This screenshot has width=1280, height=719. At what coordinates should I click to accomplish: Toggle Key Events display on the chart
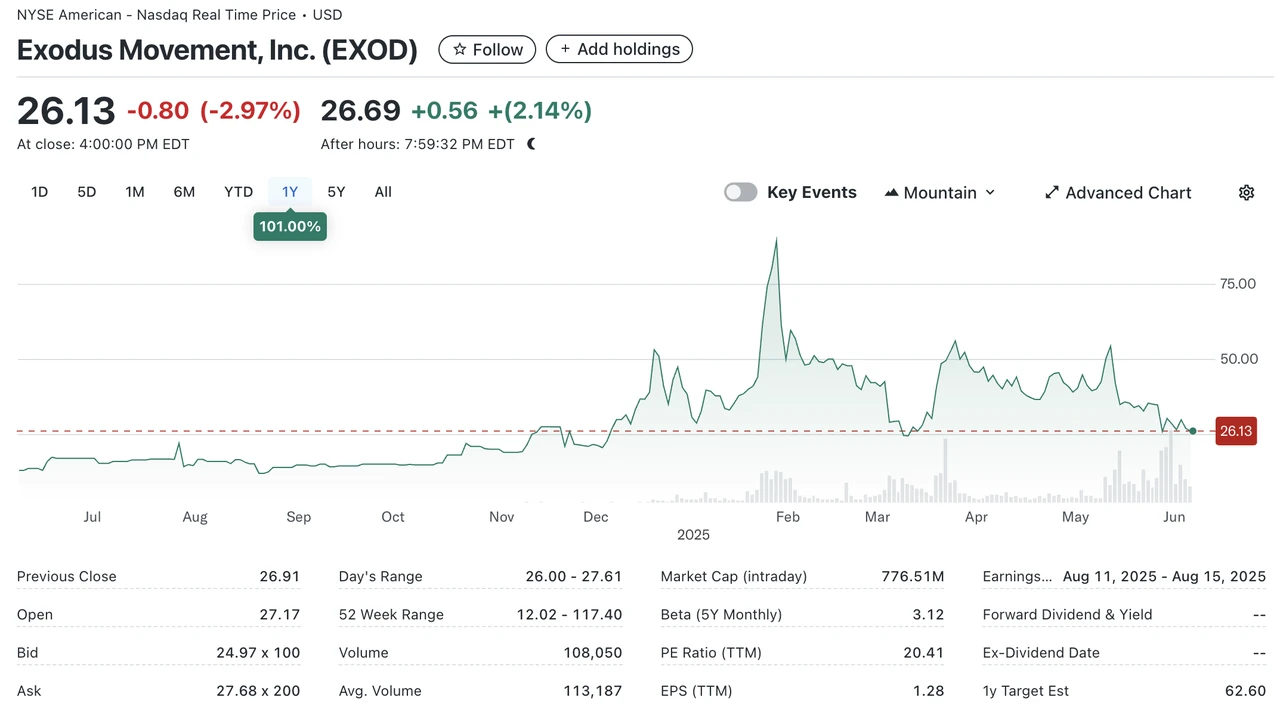click(740, 191)
